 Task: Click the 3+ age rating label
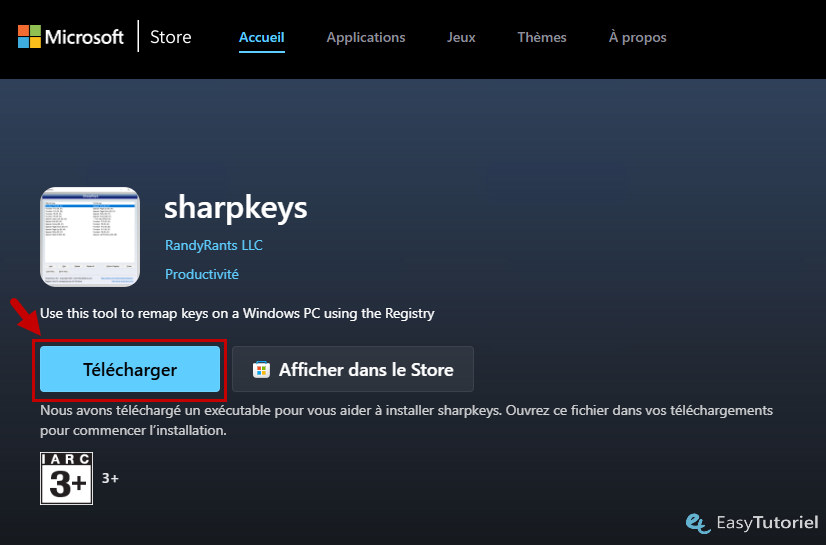110,478
